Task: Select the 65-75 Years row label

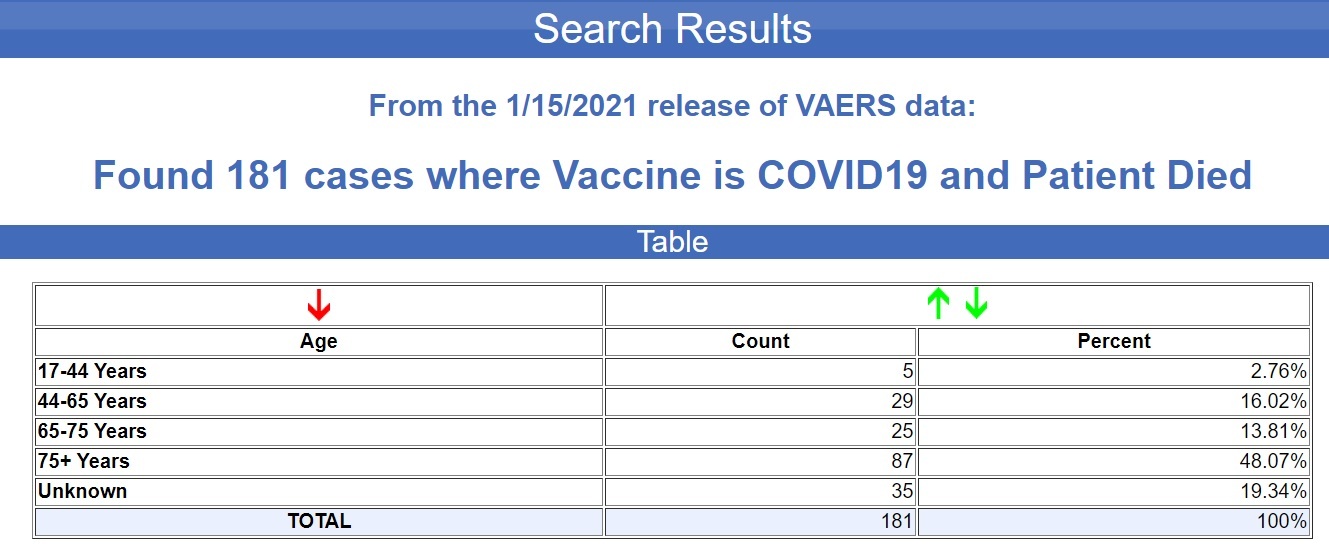Action: (x=92, y=431)
